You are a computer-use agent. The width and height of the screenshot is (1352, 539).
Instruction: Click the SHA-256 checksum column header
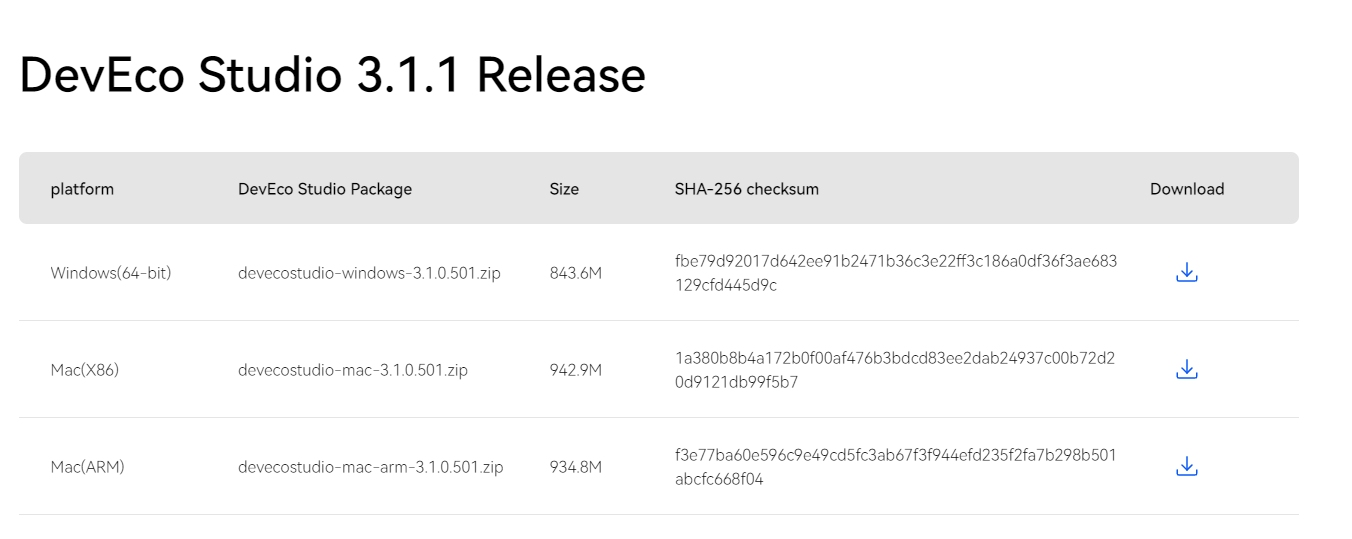[x=746, y=189]
